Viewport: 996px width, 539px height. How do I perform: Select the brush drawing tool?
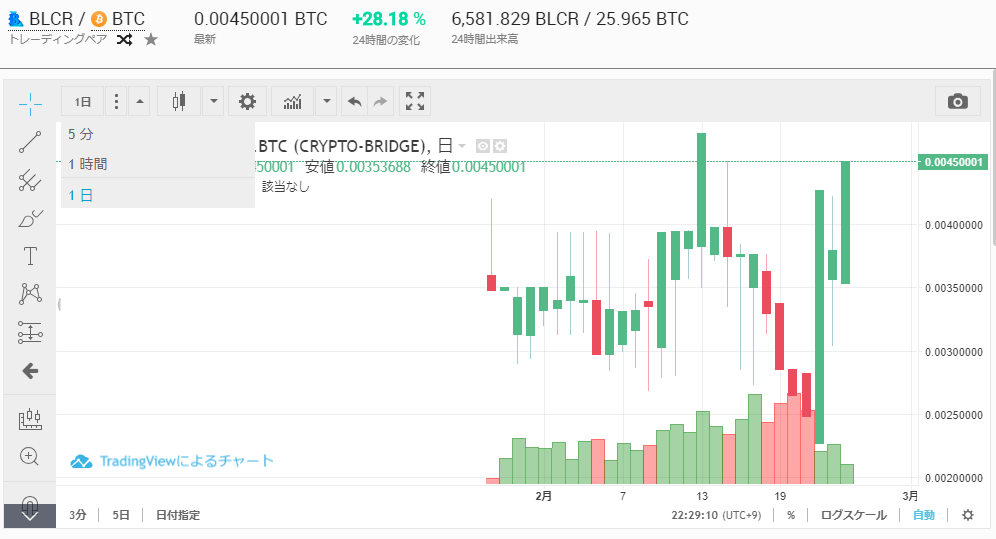(x=30, y=219)
